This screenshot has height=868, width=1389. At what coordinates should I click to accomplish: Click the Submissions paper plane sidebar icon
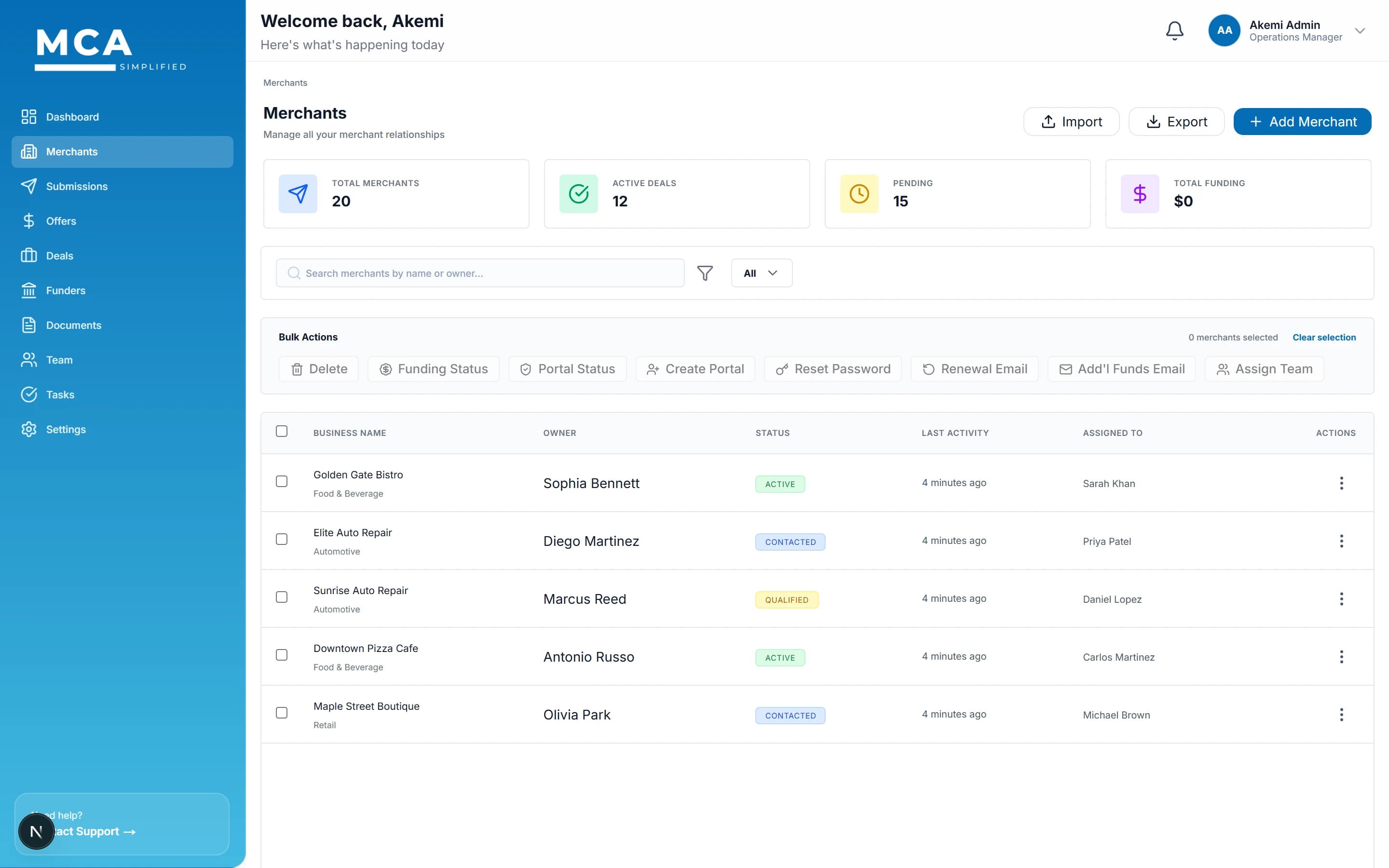[29, 187]
